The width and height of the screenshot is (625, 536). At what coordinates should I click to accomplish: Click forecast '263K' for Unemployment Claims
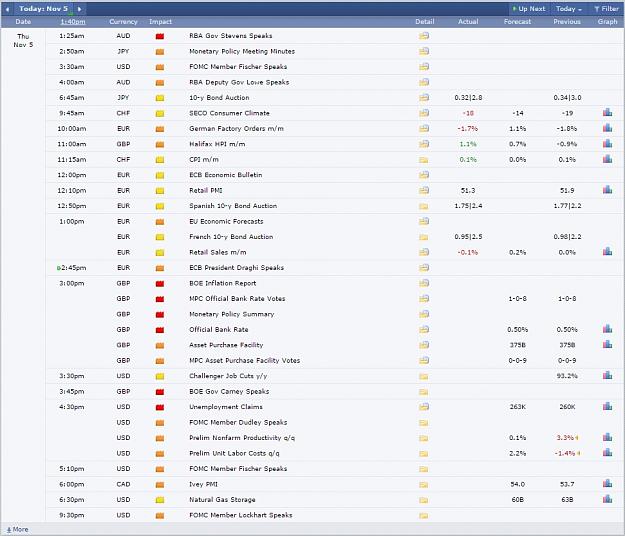click(x=517, y=407)
